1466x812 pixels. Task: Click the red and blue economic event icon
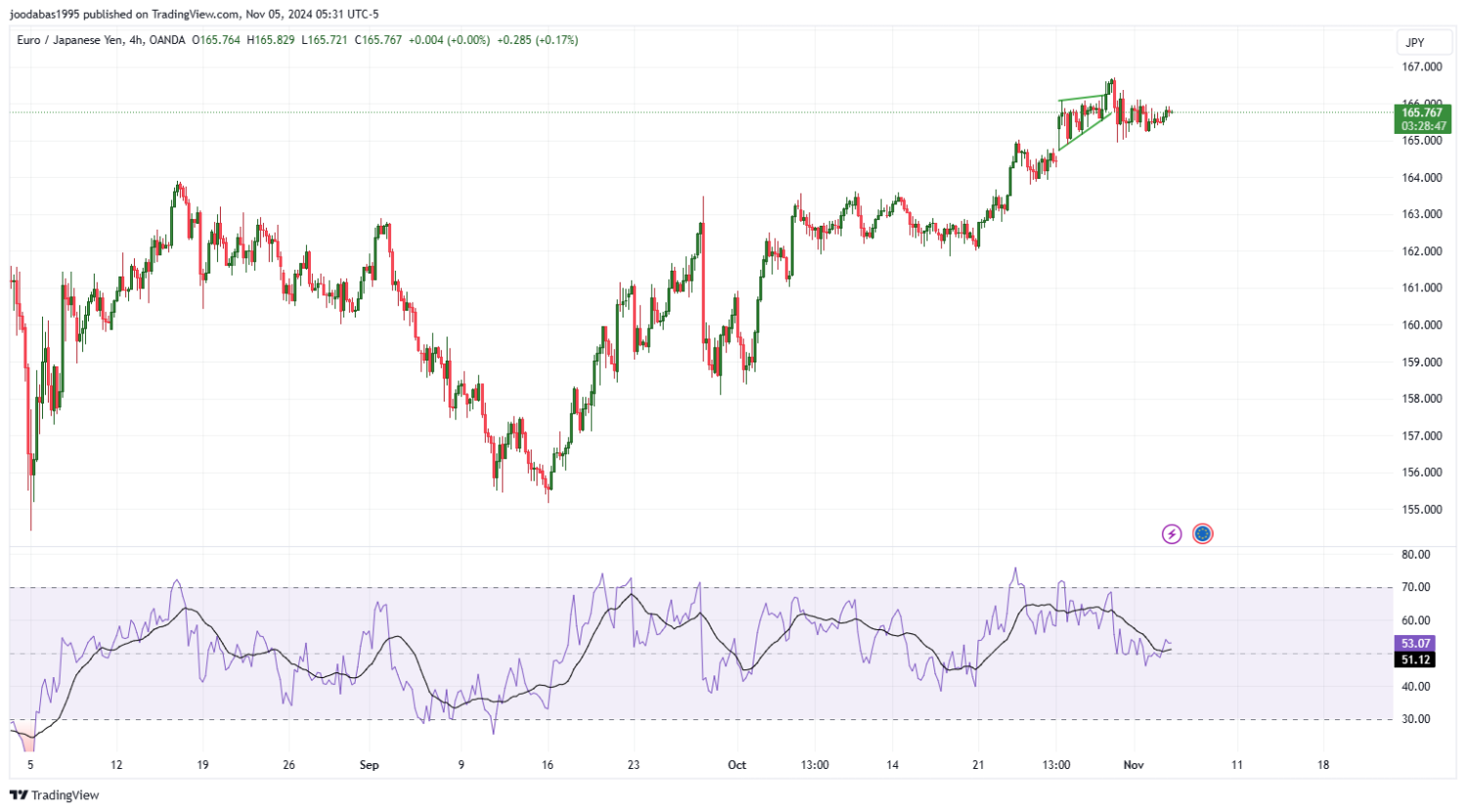click(x=1203, y=534)
